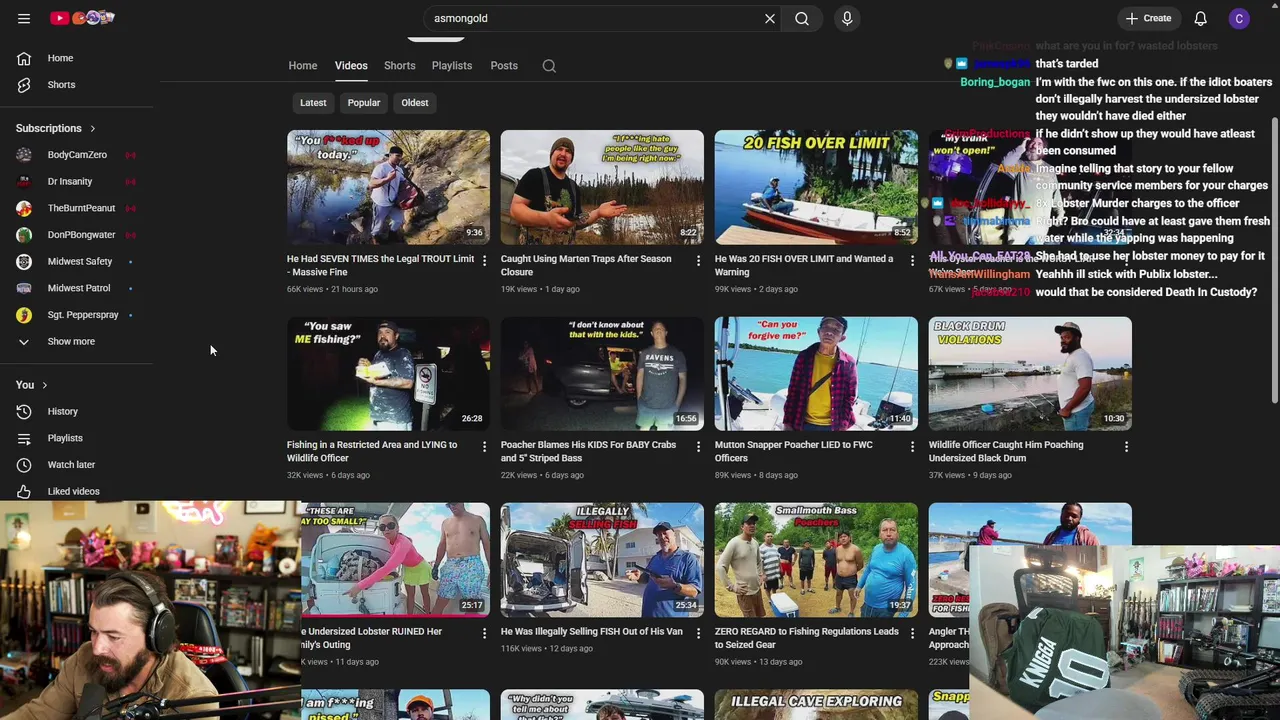The width and height of the screenshot is (1280, 720).
Task: Sort videos by Latest
Action: (313, 103)
